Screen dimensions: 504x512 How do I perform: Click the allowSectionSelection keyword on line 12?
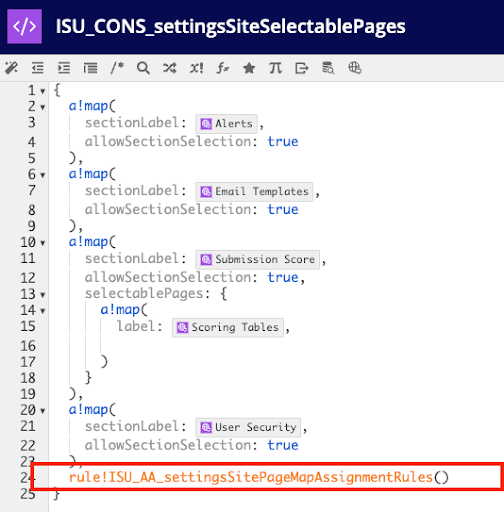tap(168, 278)
